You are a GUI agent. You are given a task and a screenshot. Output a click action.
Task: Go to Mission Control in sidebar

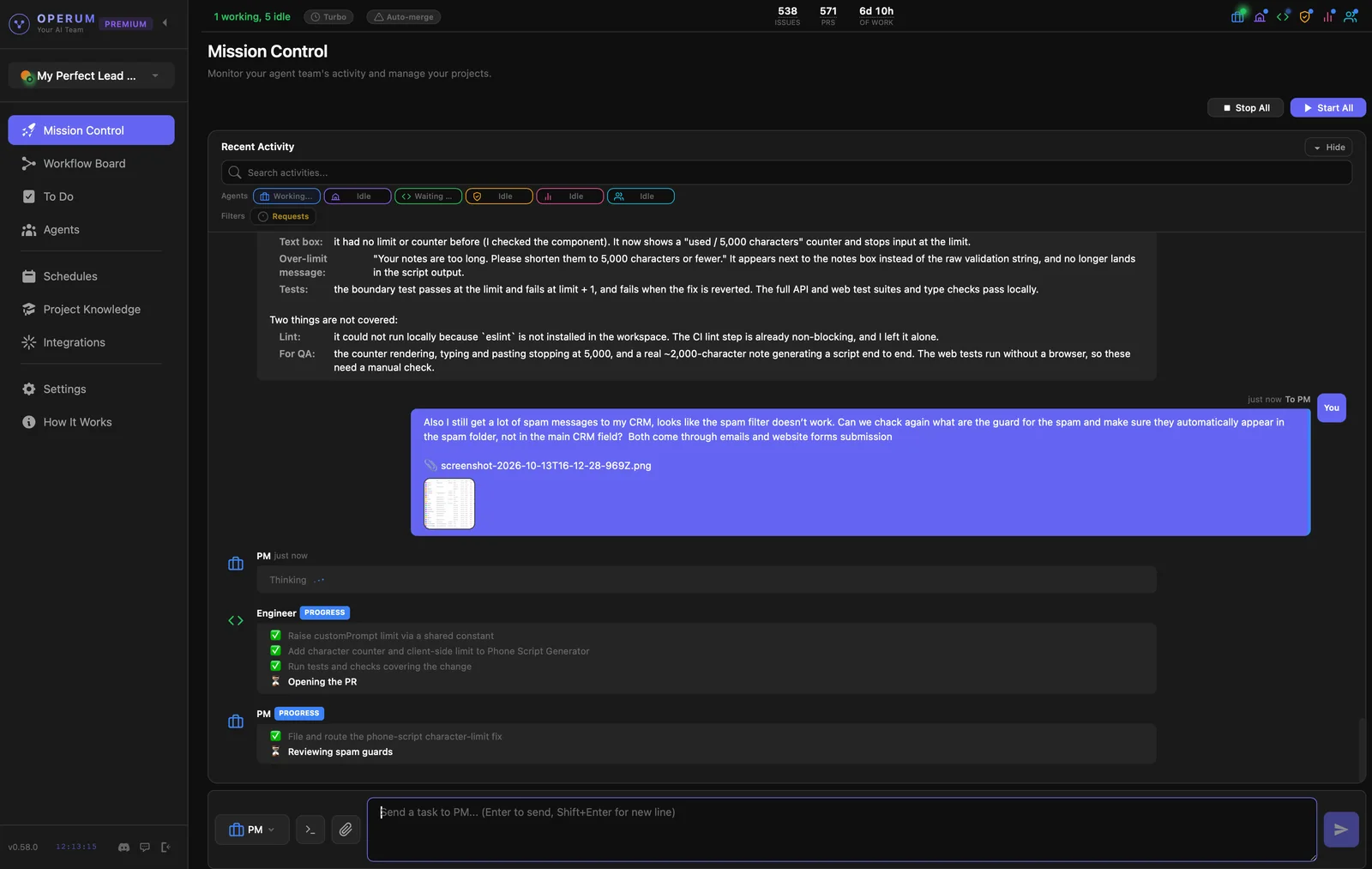[x=91, y=130]
